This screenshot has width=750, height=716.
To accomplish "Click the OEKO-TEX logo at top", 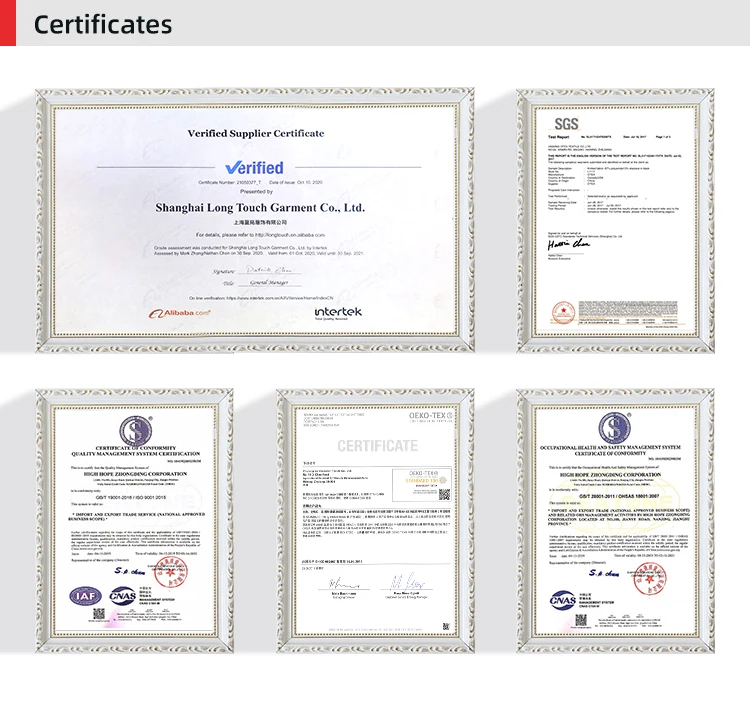I will point(430,416).
